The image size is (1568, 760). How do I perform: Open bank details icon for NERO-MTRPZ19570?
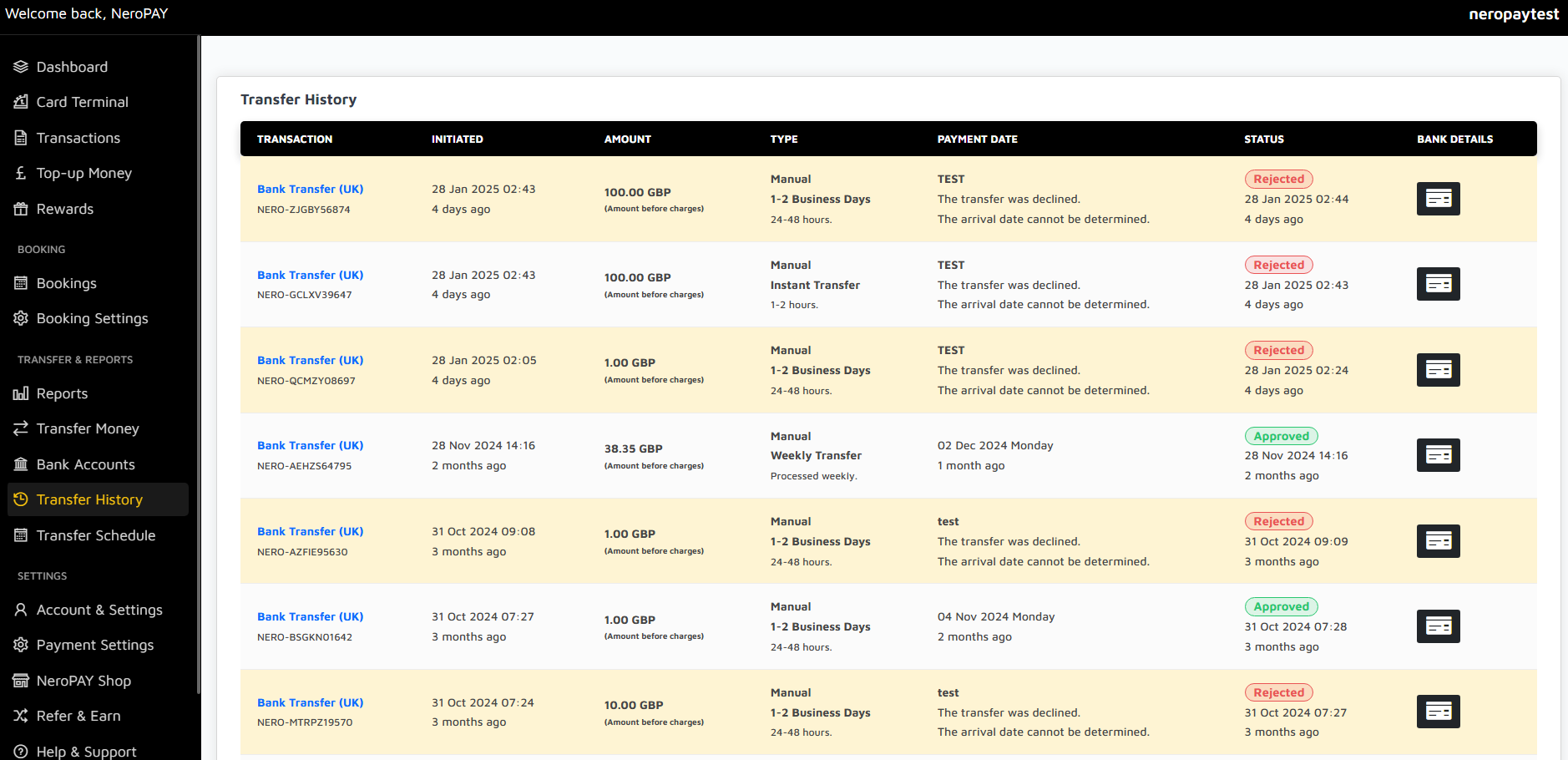coord(1438,712)
